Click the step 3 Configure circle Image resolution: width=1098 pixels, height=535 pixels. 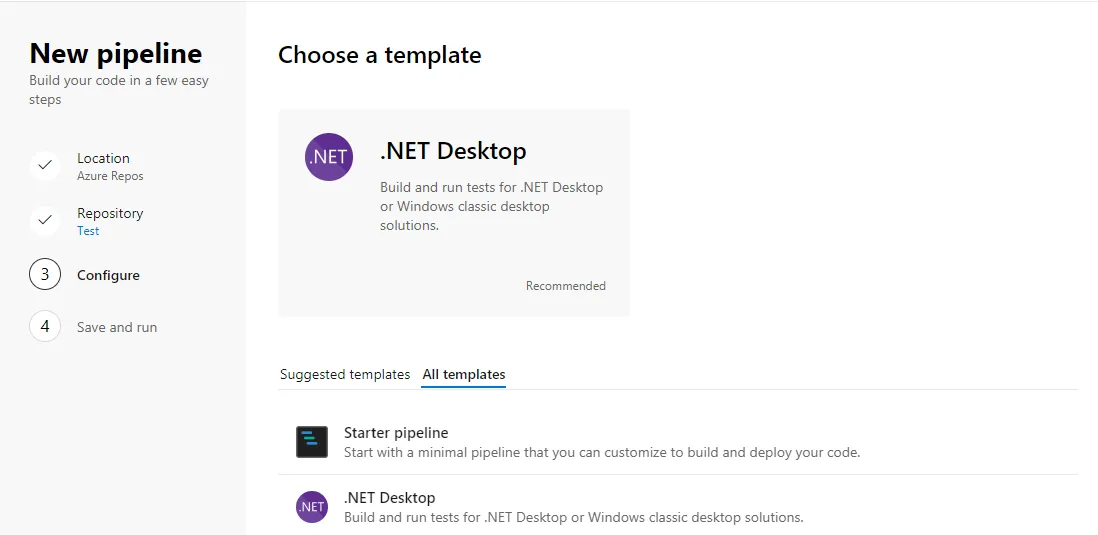tap(45, 274)
